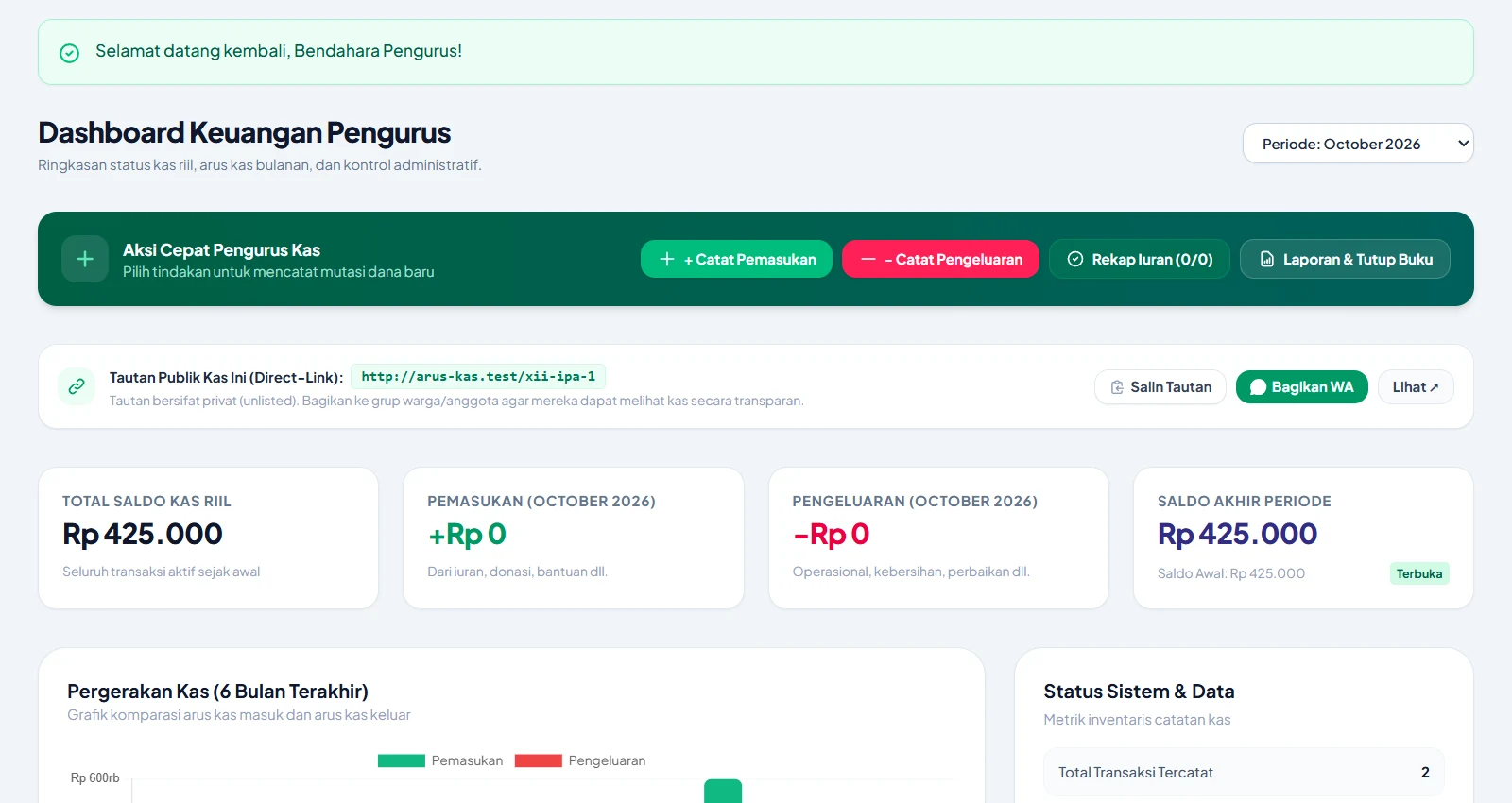This screenshot has width=1512, height=803.
Task: Click the clipboard icon in Salin Tautan
Action: [x=1117, y=387]
